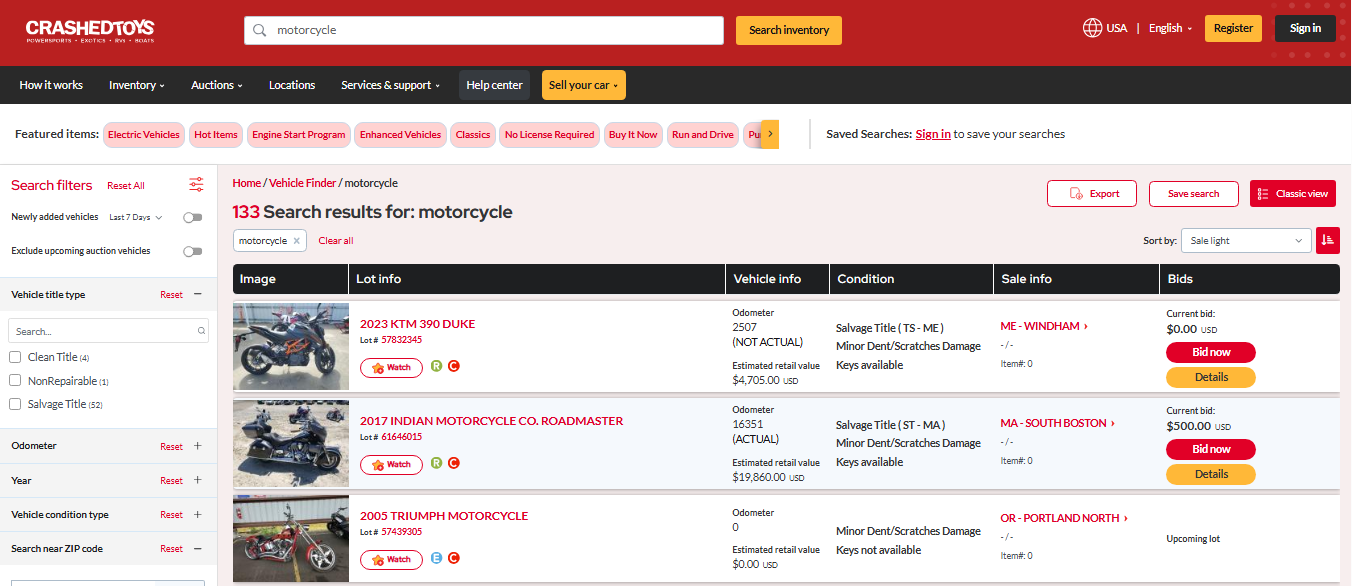The height and width of the screenshot is (586, 1352).
Task: Click magnifier icon in title type search
Action: [201, 331]
